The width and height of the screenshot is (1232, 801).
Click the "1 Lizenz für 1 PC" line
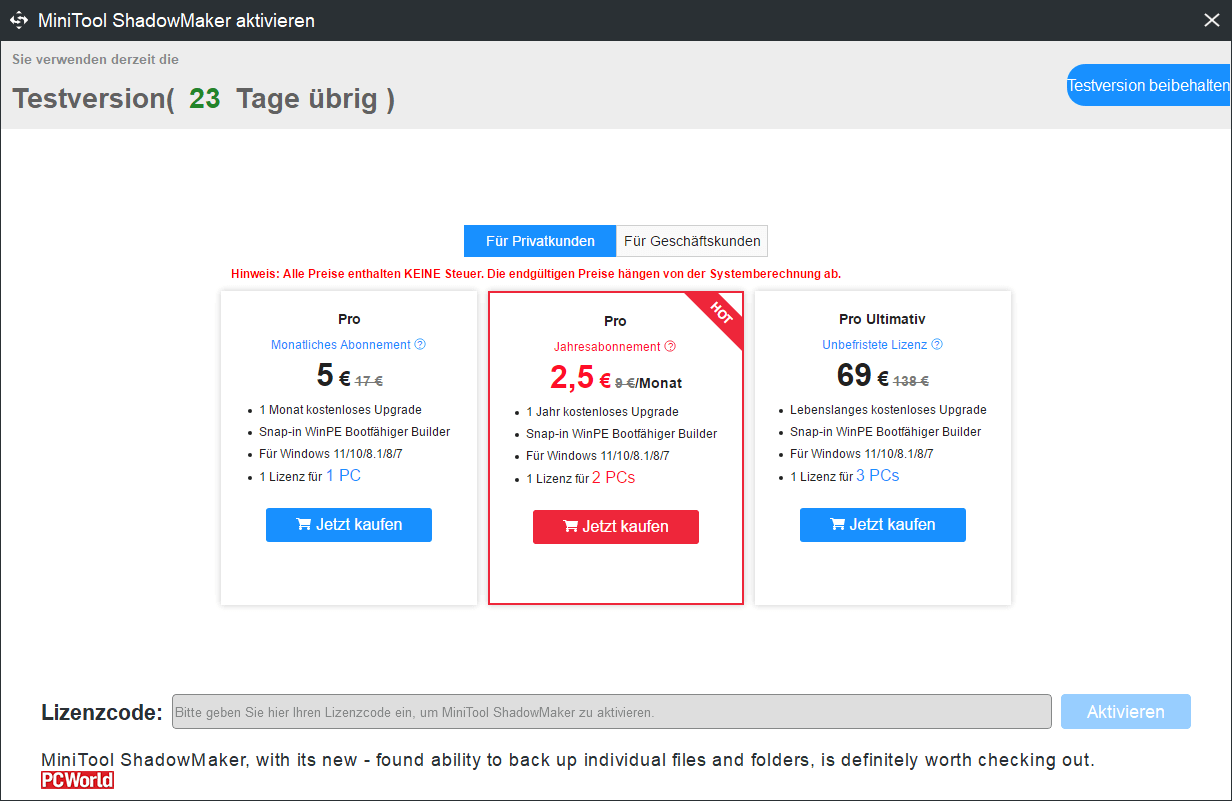pyautogui.click(x=310, y=476)
